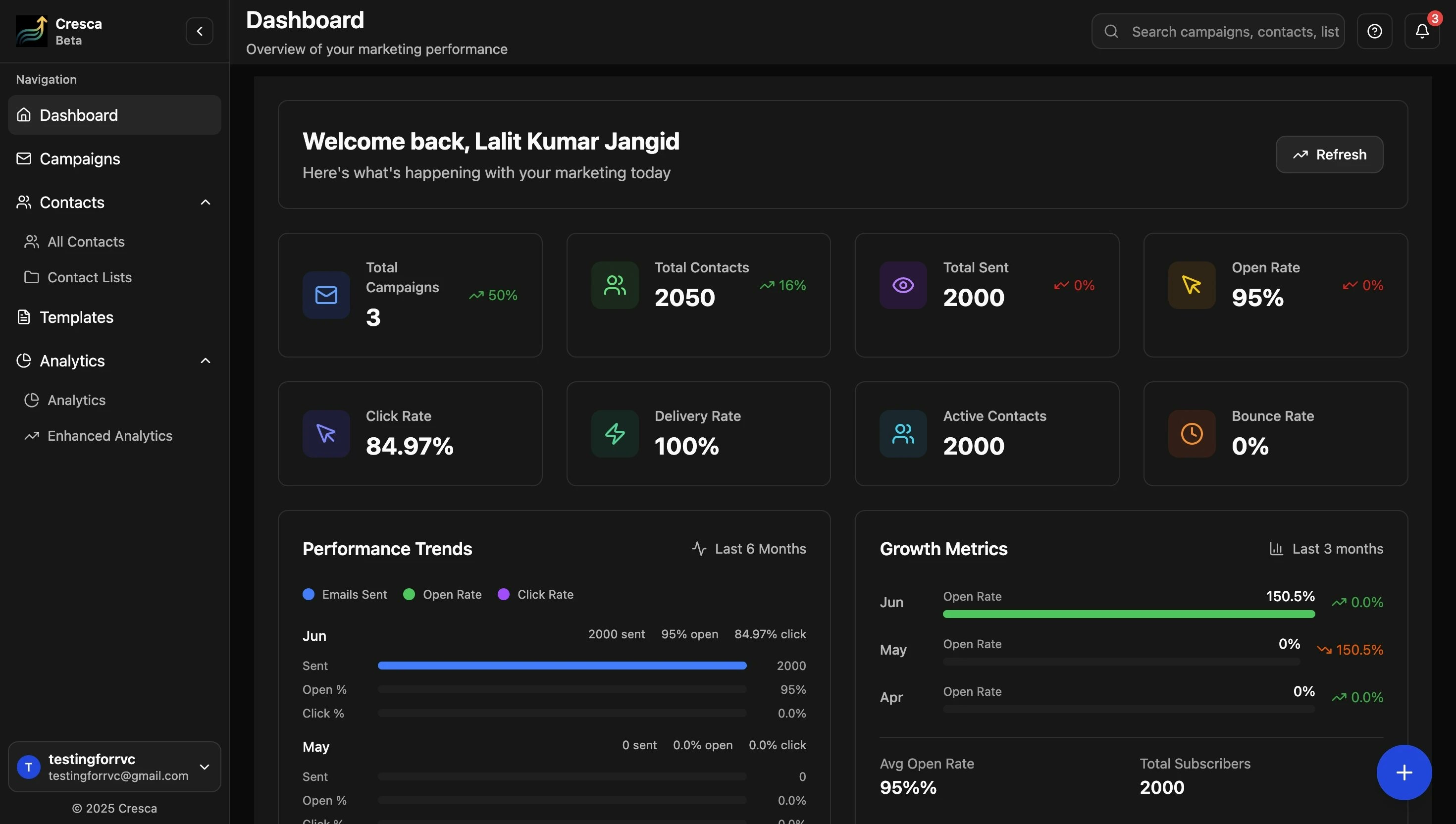Viewport: 1456px width, 824px height.
Task: Click the Jun Open Rate 150.5% value
Action: 1290,597
